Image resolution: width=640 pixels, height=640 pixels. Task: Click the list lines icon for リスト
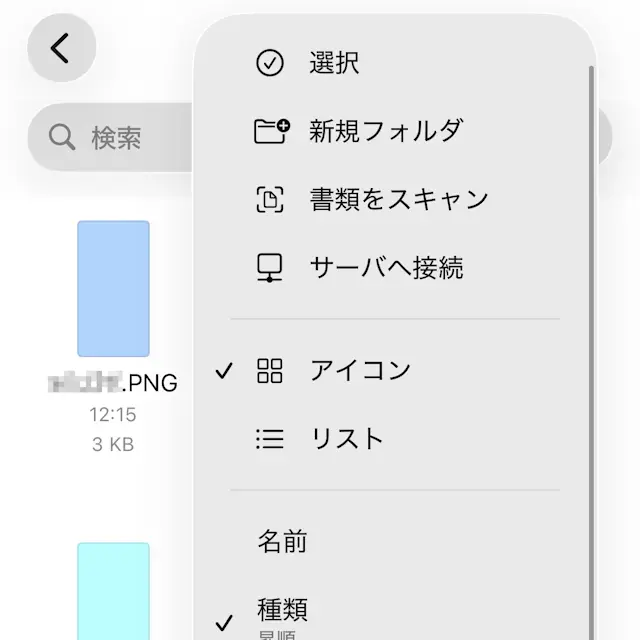coord(270,439)
